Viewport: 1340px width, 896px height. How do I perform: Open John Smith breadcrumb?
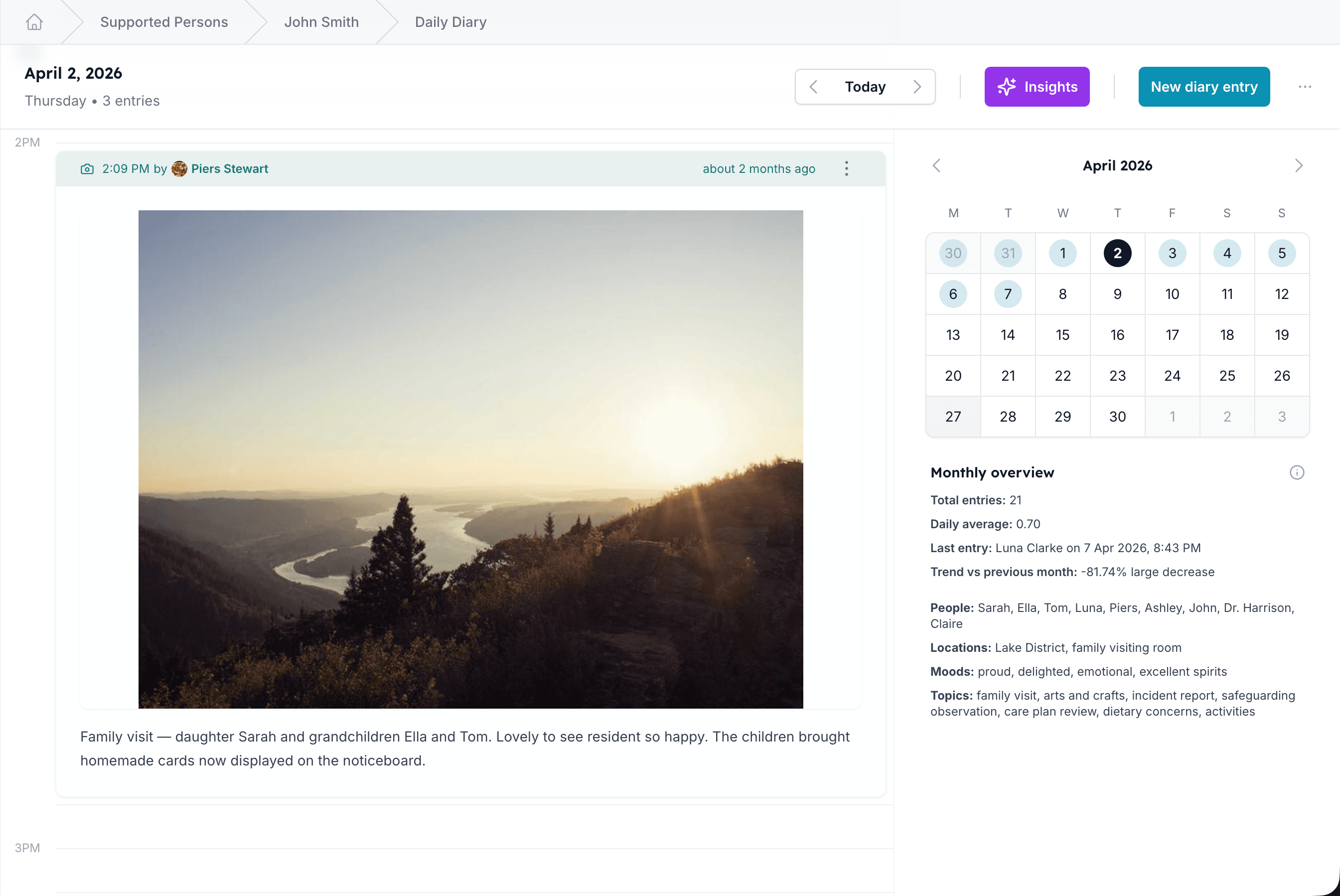(x=322, y=22)
